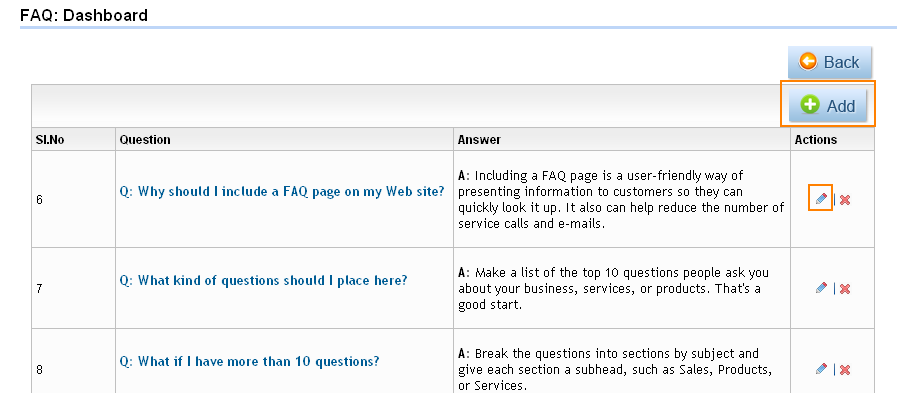Open 'What kind of questions should I place here?'
Screen dimensions: 905x393
coord(263,280)
